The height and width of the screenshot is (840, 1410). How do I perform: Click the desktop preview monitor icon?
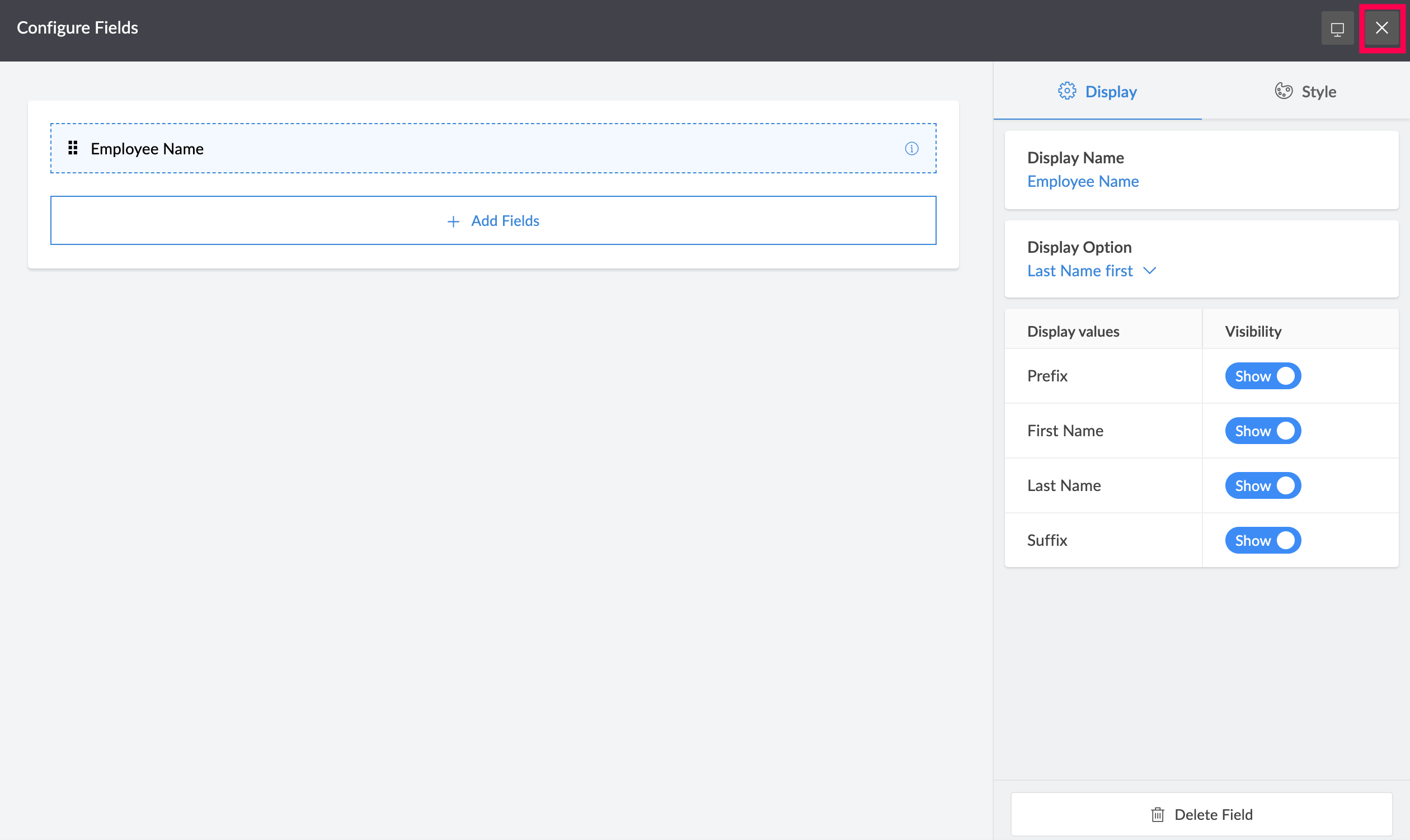(1337, 29)
